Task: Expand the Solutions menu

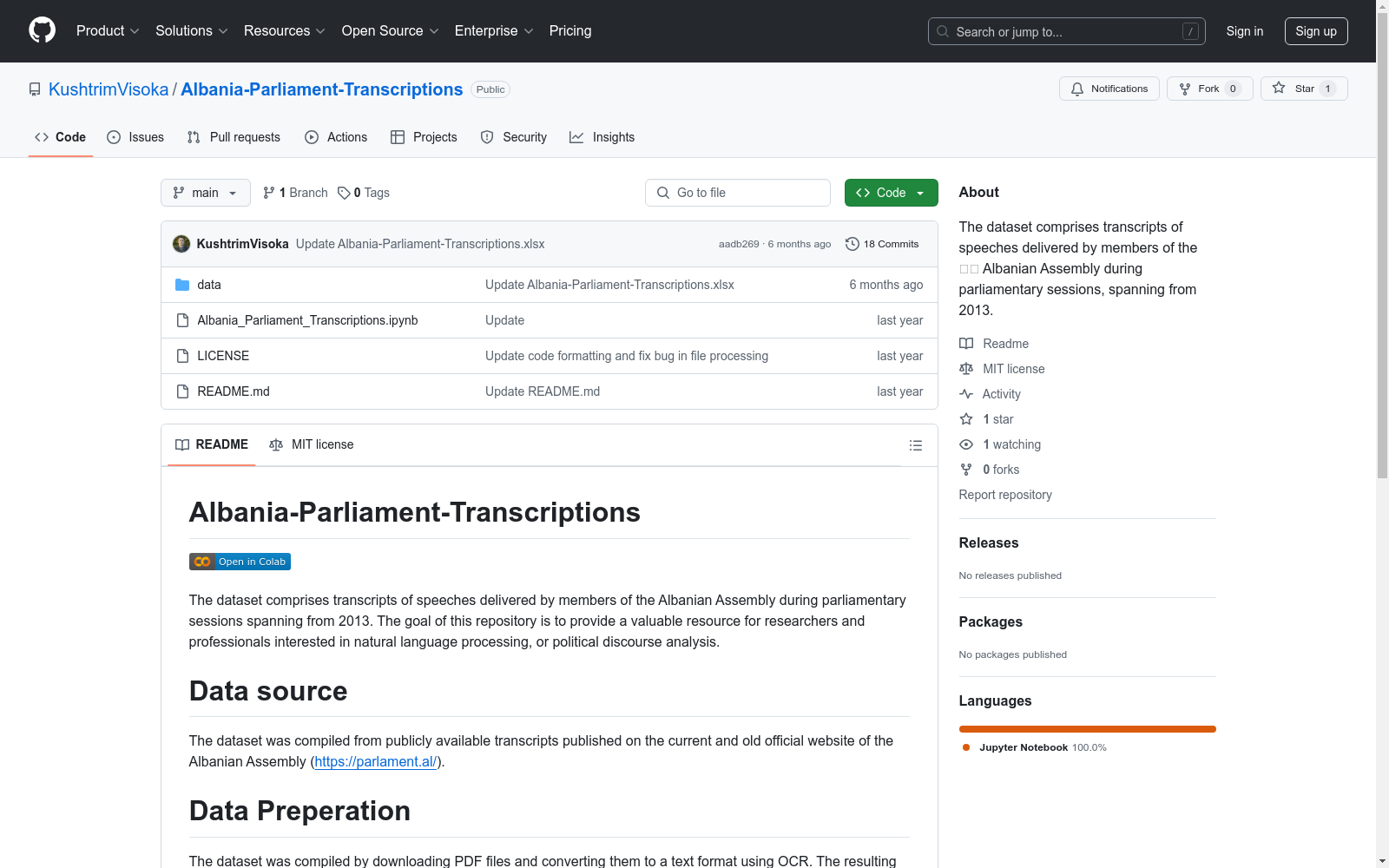Action: pos(192,31)
